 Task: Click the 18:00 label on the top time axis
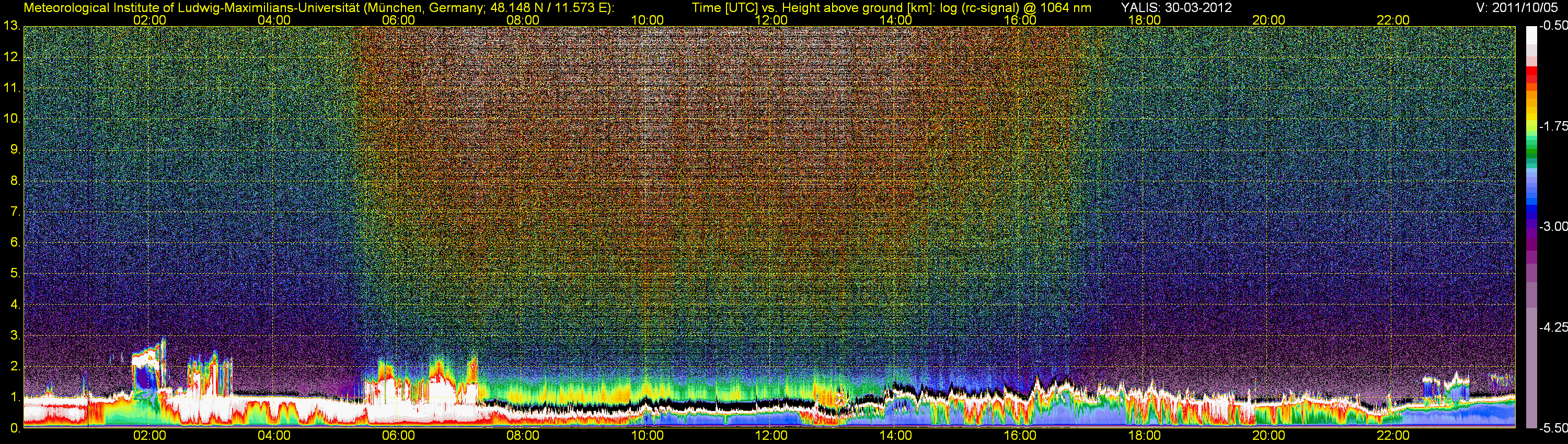tap(1144, 20)
